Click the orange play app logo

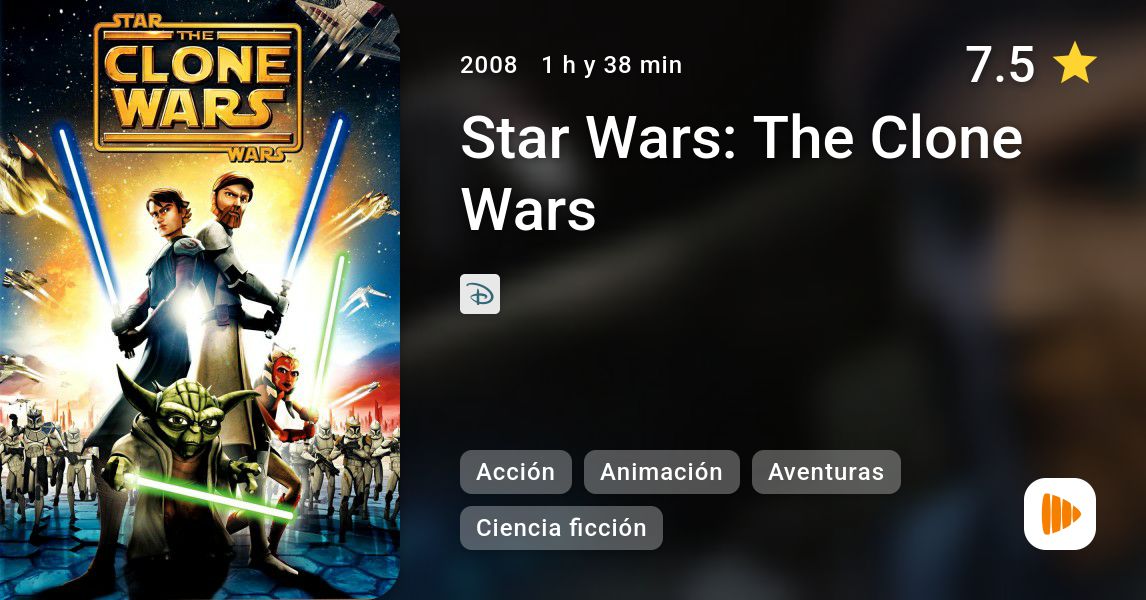click(x=1060, y=514)
